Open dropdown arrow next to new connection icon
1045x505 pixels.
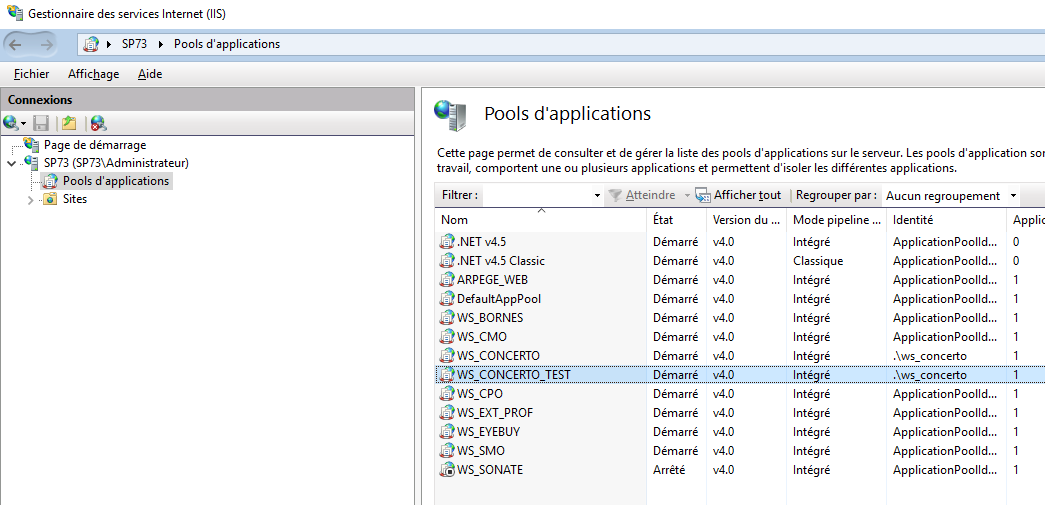coord(23,124)
